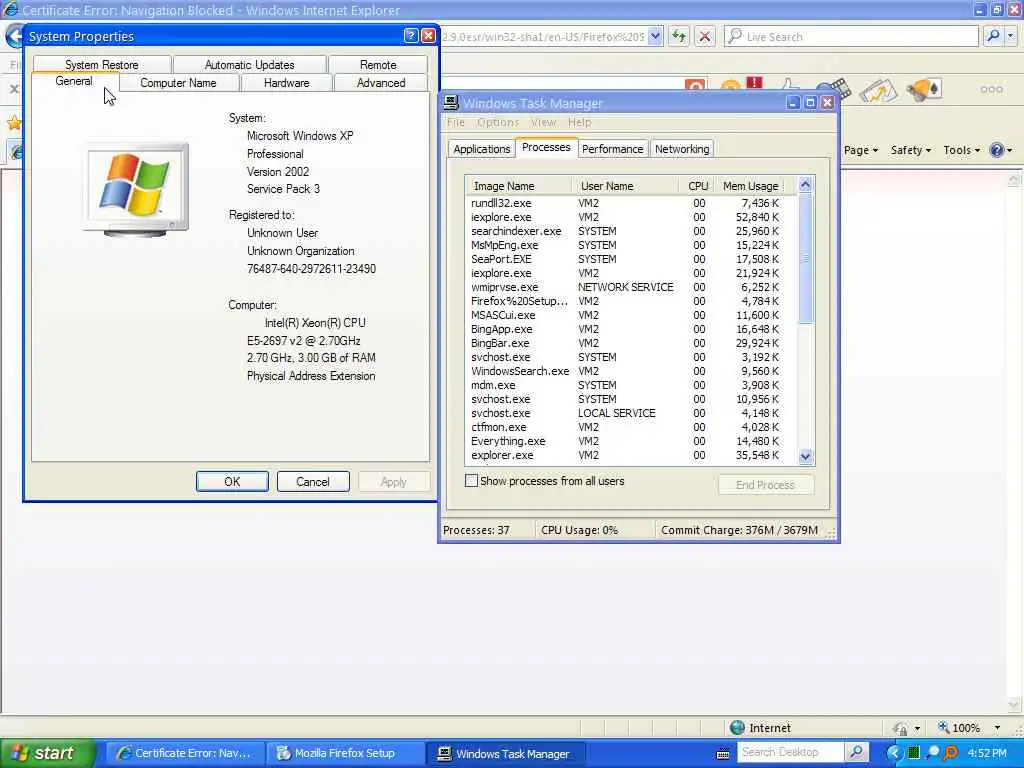Sort processes by Image Name column header

click(519, 186)
